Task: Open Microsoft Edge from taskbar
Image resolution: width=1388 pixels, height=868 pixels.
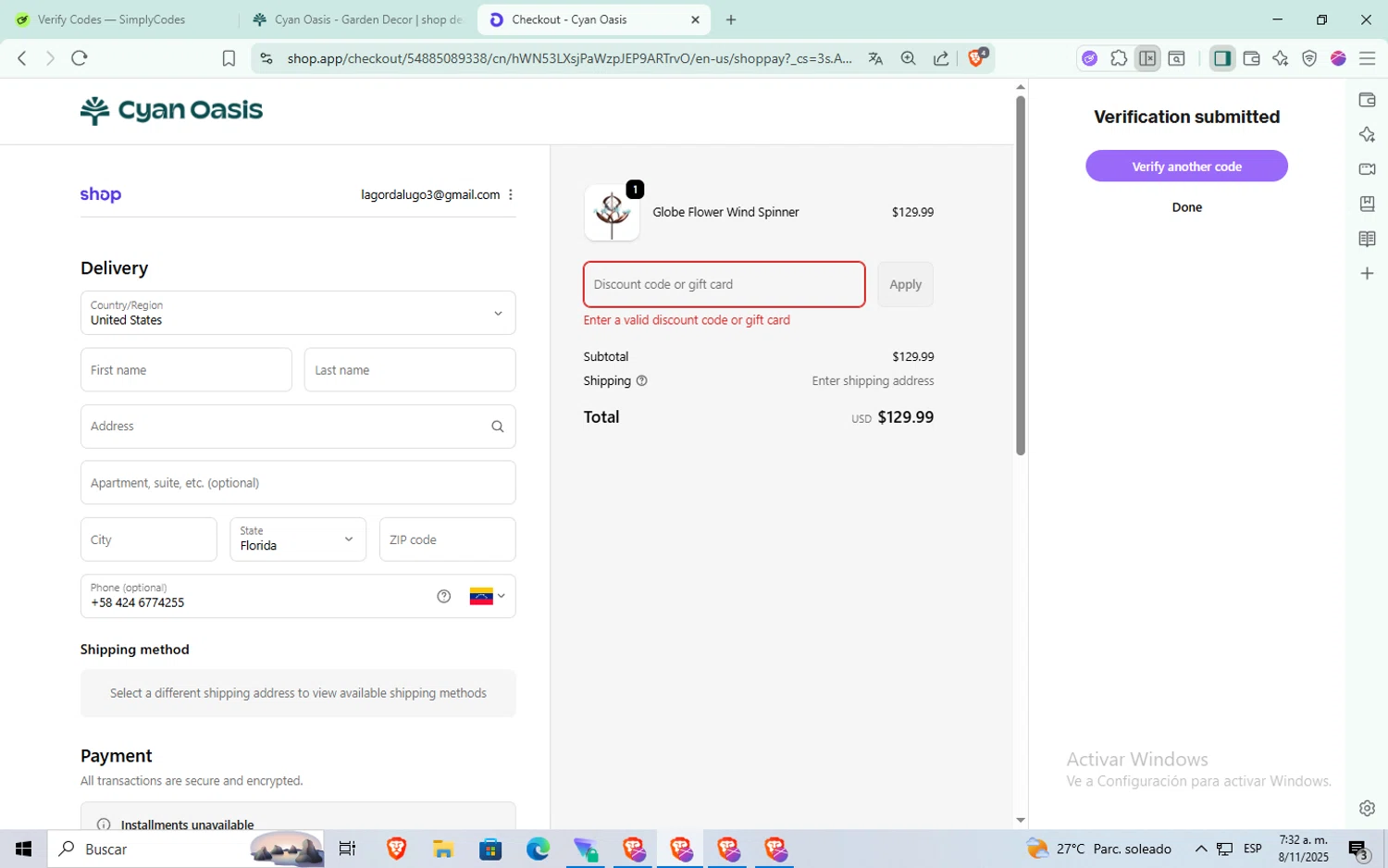Action: 538,849
